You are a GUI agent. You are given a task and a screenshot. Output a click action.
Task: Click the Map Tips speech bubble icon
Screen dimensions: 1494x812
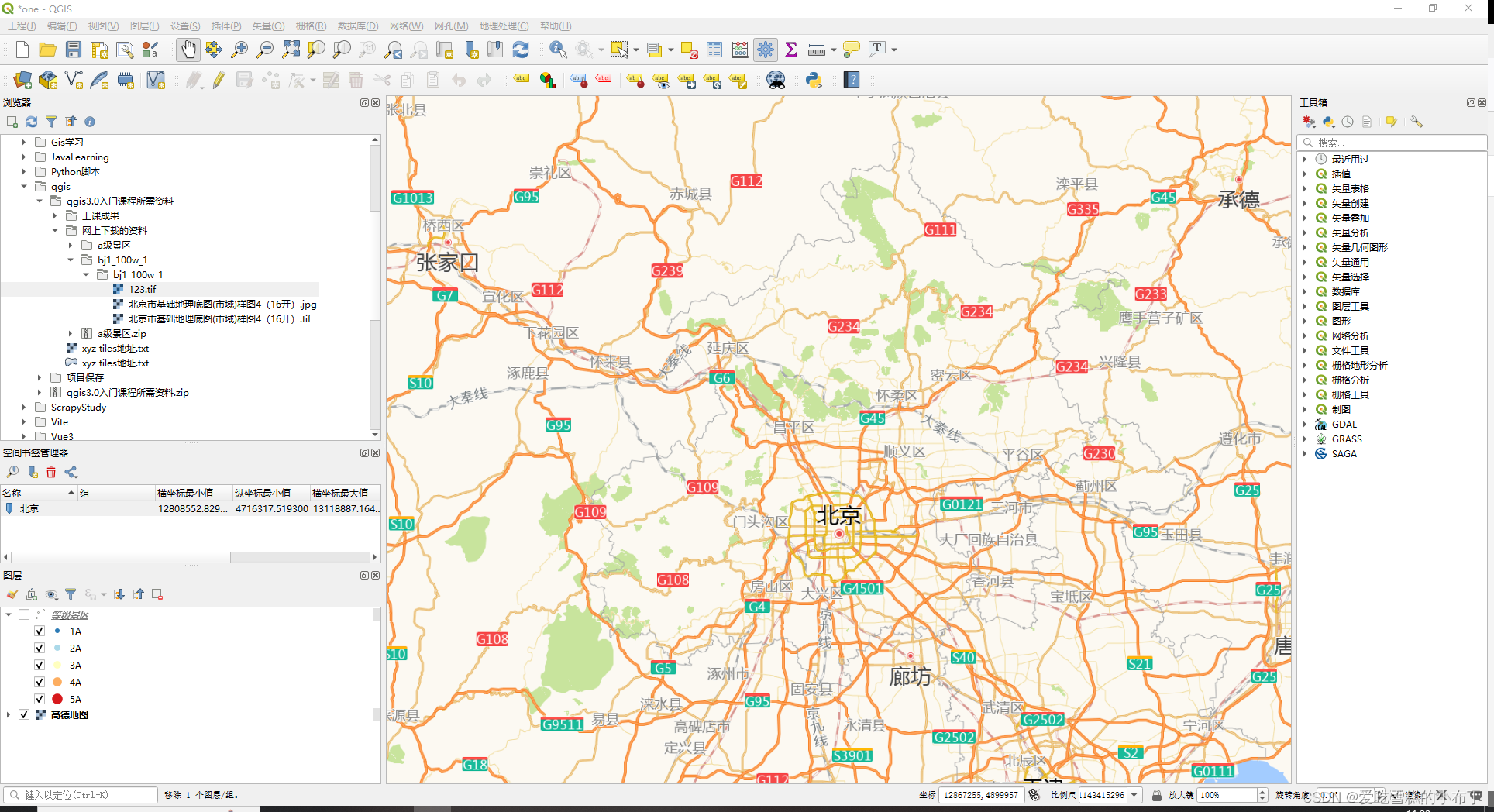point(852,50)
